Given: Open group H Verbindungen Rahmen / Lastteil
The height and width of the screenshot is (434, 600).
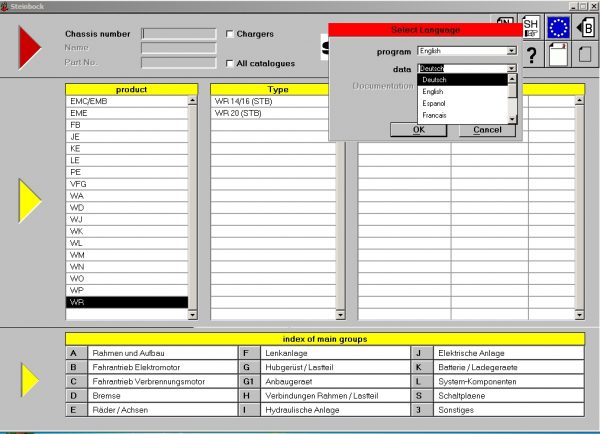Looking at the screenshot, I should coord(324,395).
